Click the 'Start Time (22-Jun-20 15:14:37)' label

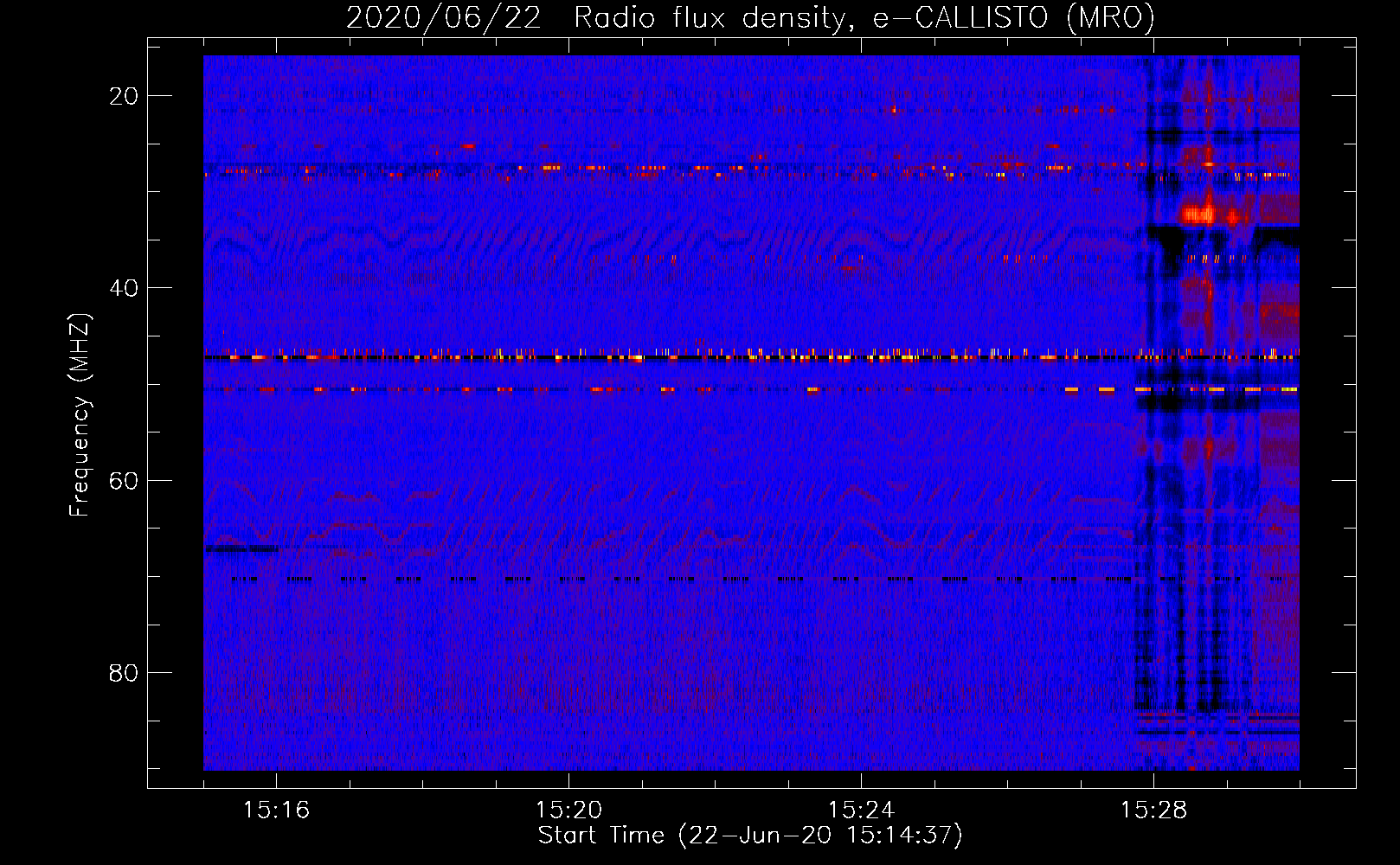pos(750,836)
